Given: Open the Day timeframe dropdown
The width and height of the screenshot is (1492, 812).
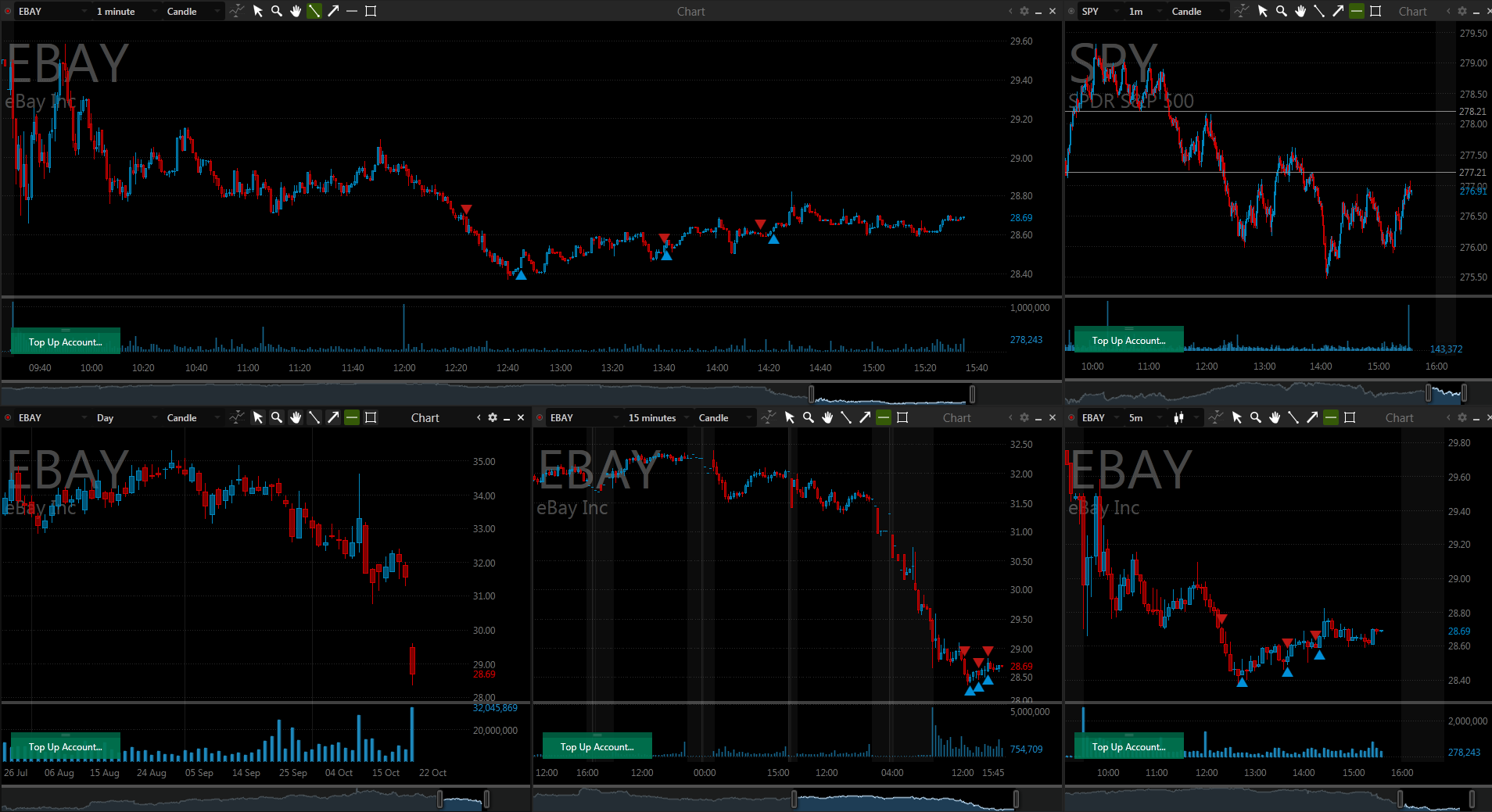Looking at the screenshot, I should click(126, 417).
